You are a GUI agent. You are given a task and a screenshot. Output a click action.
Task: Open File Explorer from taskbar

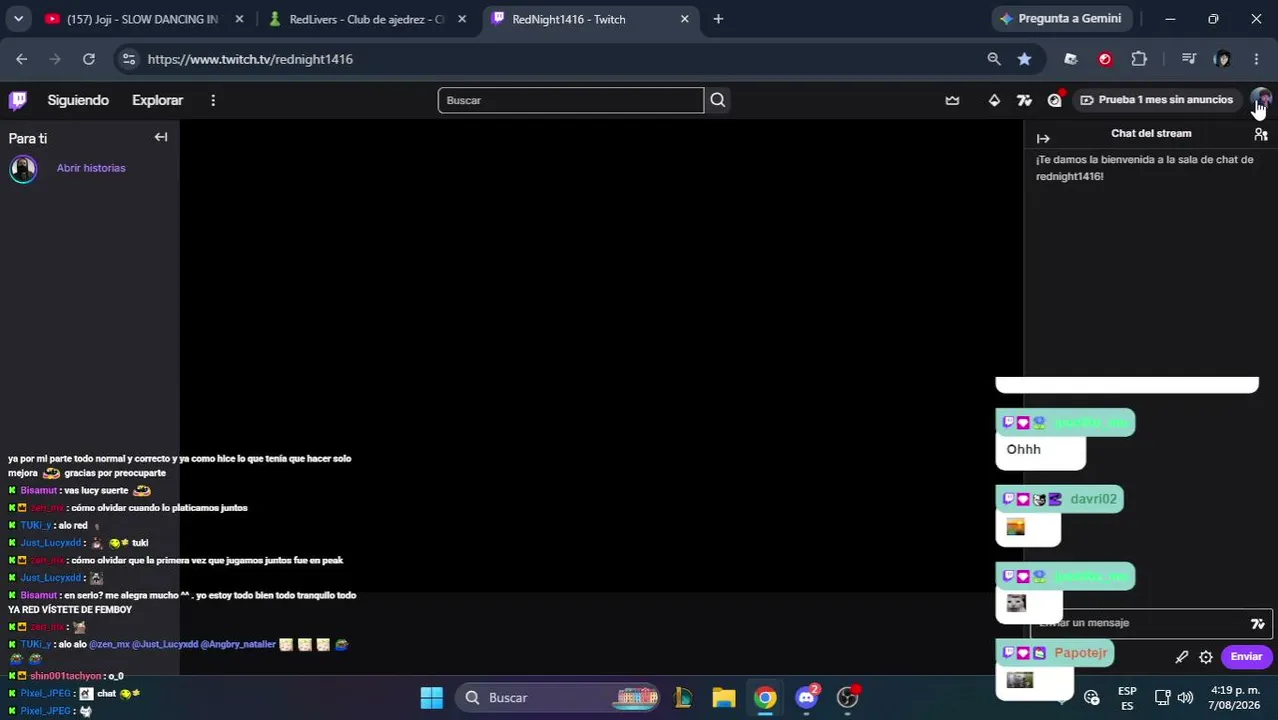click(724, 698)
